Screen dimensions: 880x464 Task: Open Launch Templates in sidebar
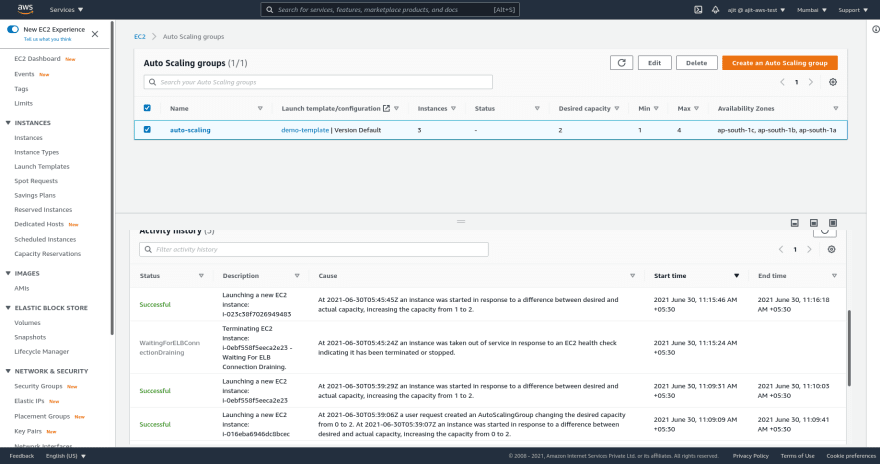point(42,167)
